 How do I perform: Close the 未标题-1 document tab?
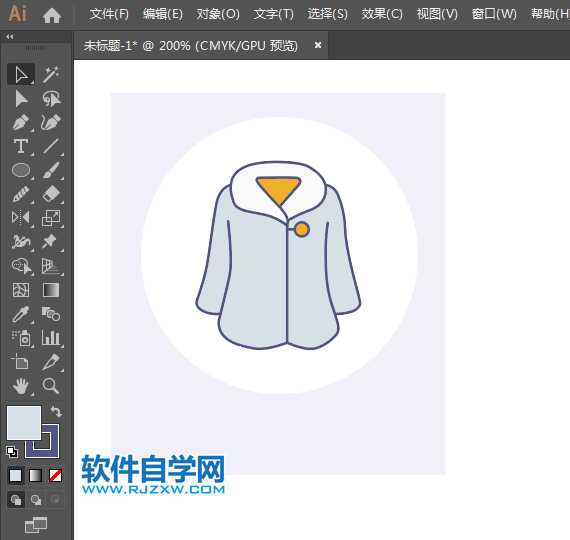(x=318, y=45)
